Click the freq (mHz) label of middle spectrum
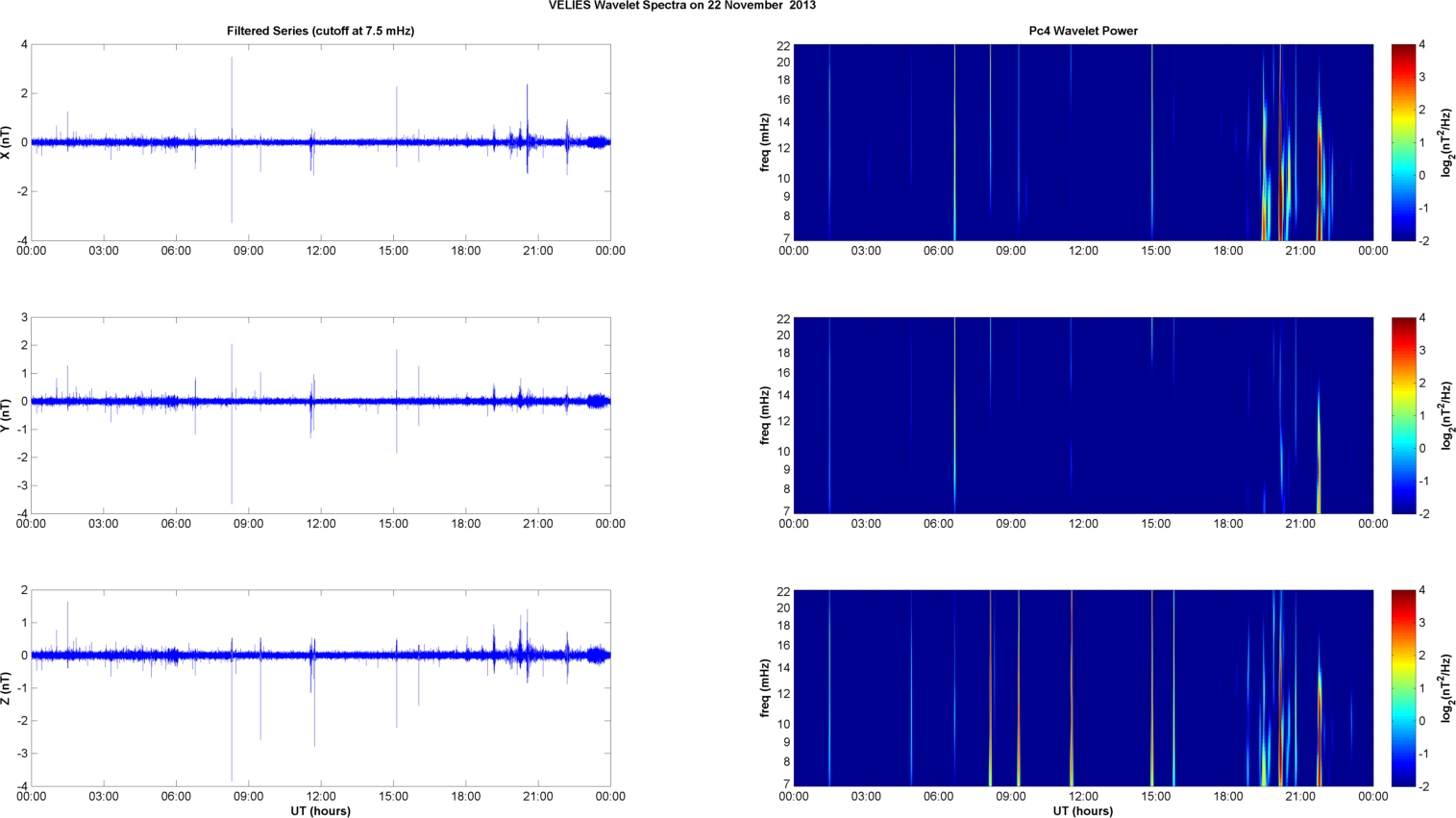This screenshot has width=1456, height=818. pos(765,415)
